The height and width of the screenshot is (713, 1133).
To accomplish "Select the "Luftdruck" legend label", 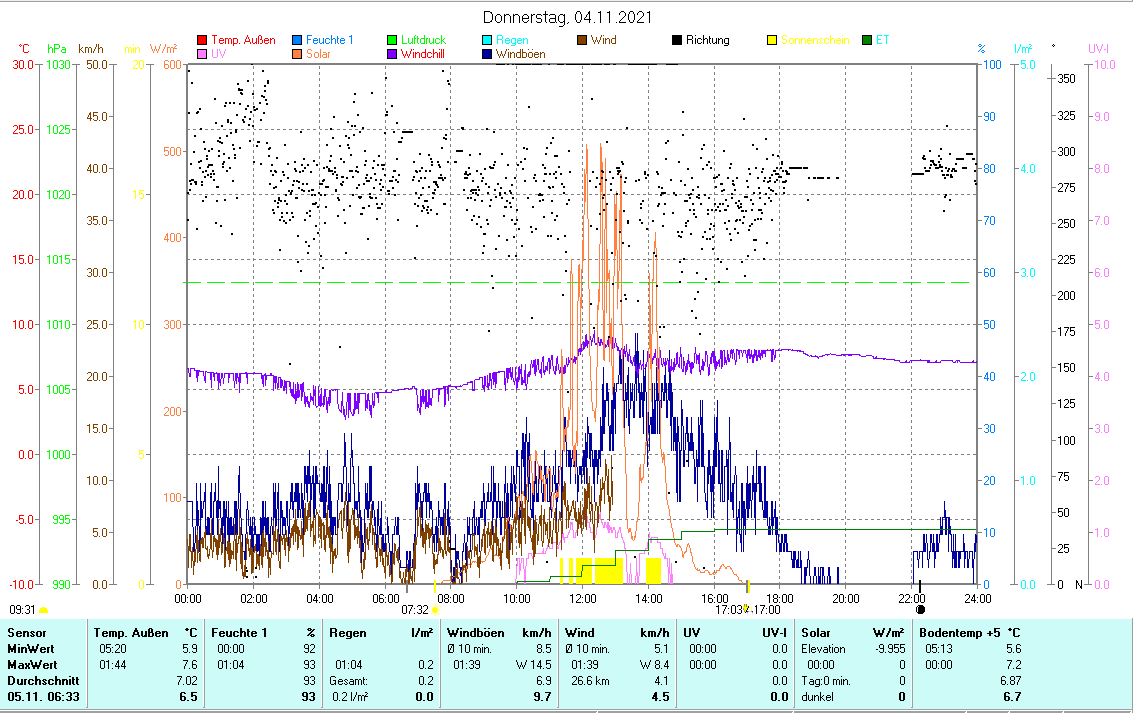I will (x=423, y=40).
